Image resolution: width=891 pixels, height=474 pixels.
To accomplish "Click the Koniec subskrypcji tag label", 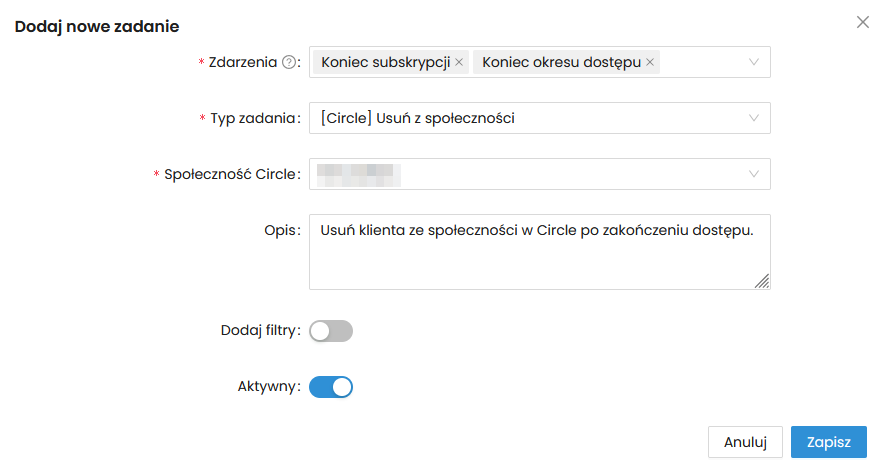I will [x=386, y=62].
